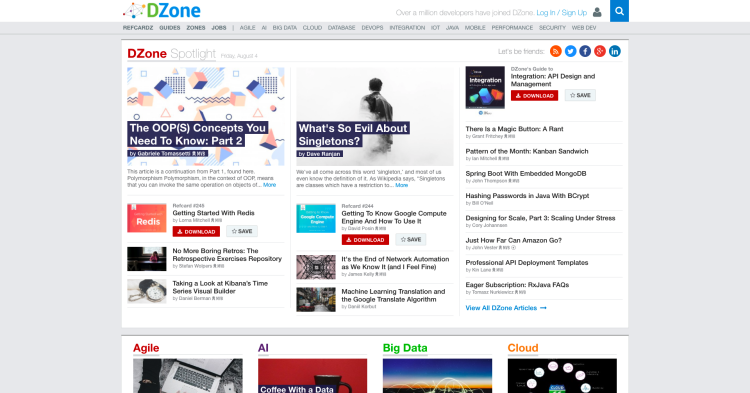The width and height of the screenshot is (750, 393).
Task: Open the Integration guide cover image
Action: click(x=485, y=87)
